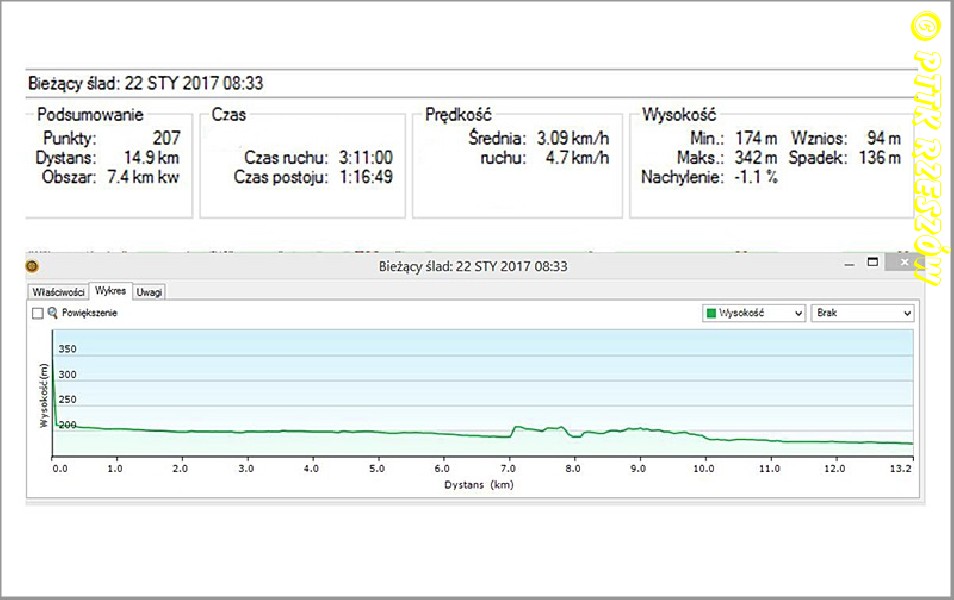Maximize the Bieżący ślad window
Screen dimensions: 954x600
(873, 263)
